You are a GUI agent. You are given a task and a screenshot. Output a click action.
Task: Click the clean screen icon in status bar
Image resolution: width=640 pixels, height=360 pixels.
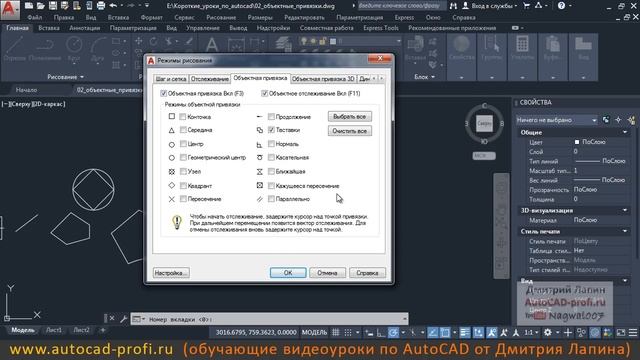[x=621, y=333]
